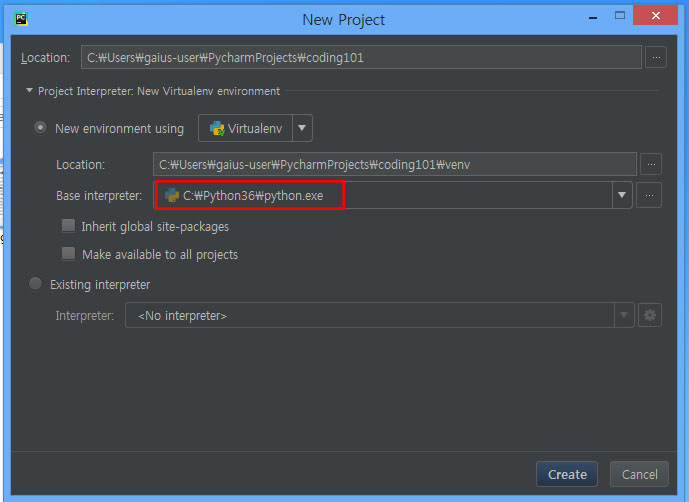689x502 pixels.
Task: Open interpreter settings gear icon
Action: point(650,316)
